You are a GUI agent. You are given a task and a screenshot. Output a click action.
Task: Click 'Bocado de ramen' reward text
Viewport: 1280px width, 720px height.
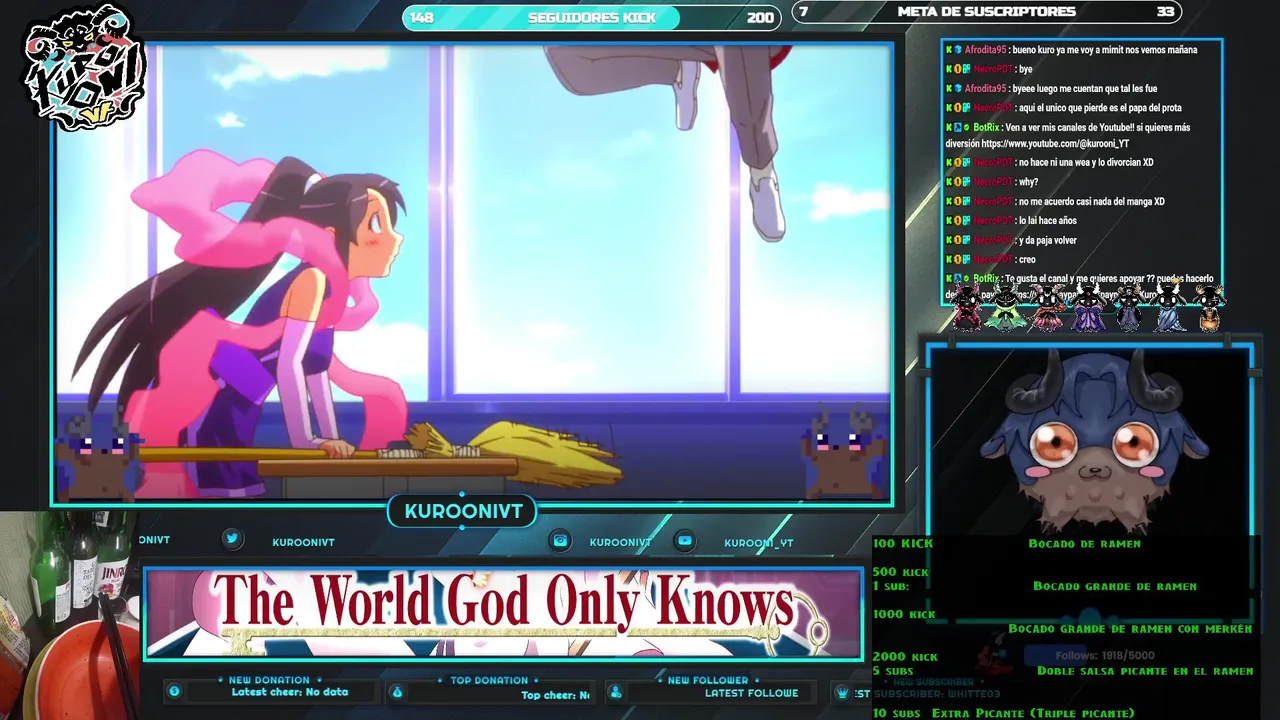[1084, 543]
